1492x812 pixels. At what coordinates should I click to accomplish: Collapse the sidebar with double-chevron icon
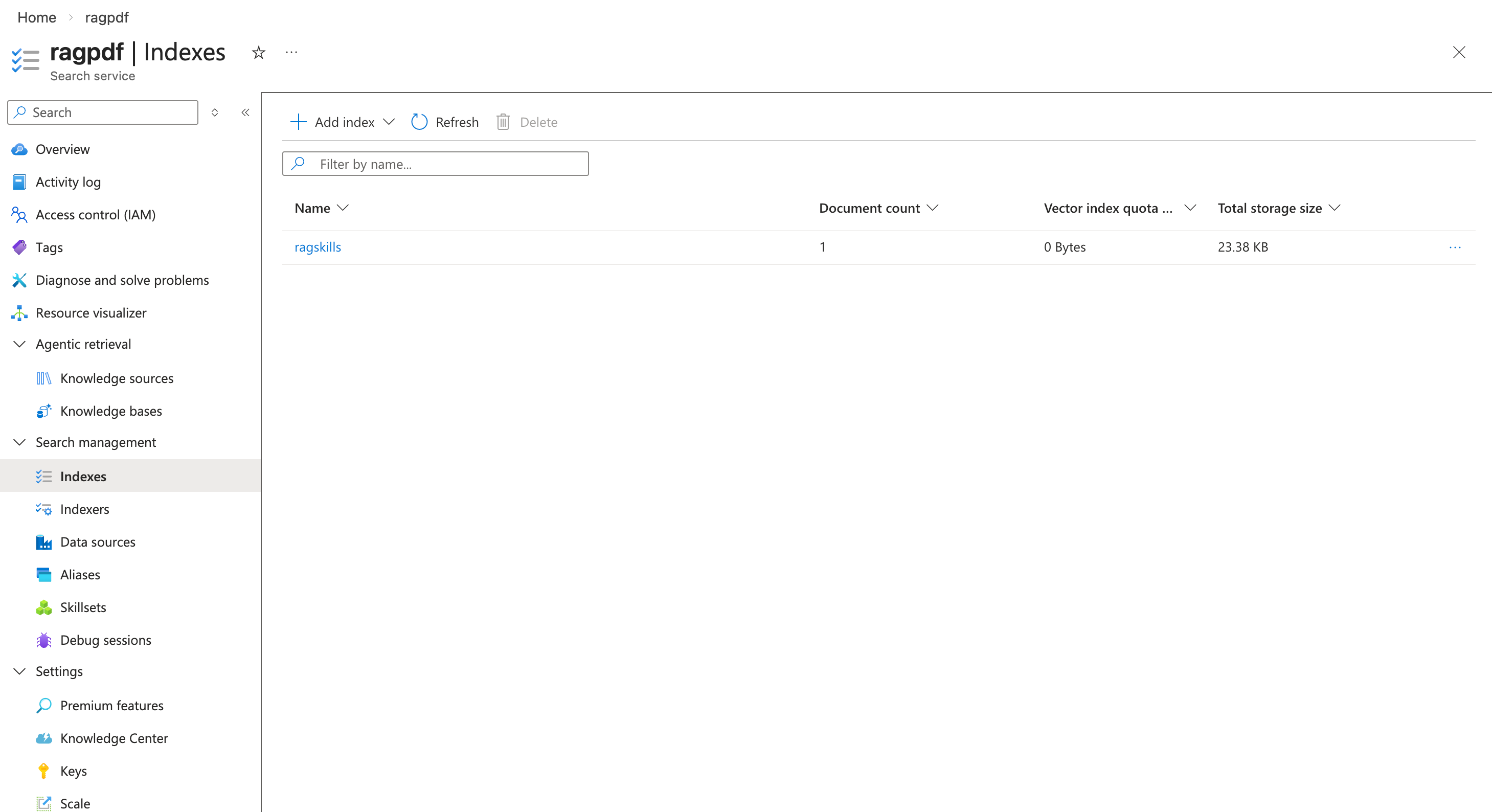[x=245, y=112]
